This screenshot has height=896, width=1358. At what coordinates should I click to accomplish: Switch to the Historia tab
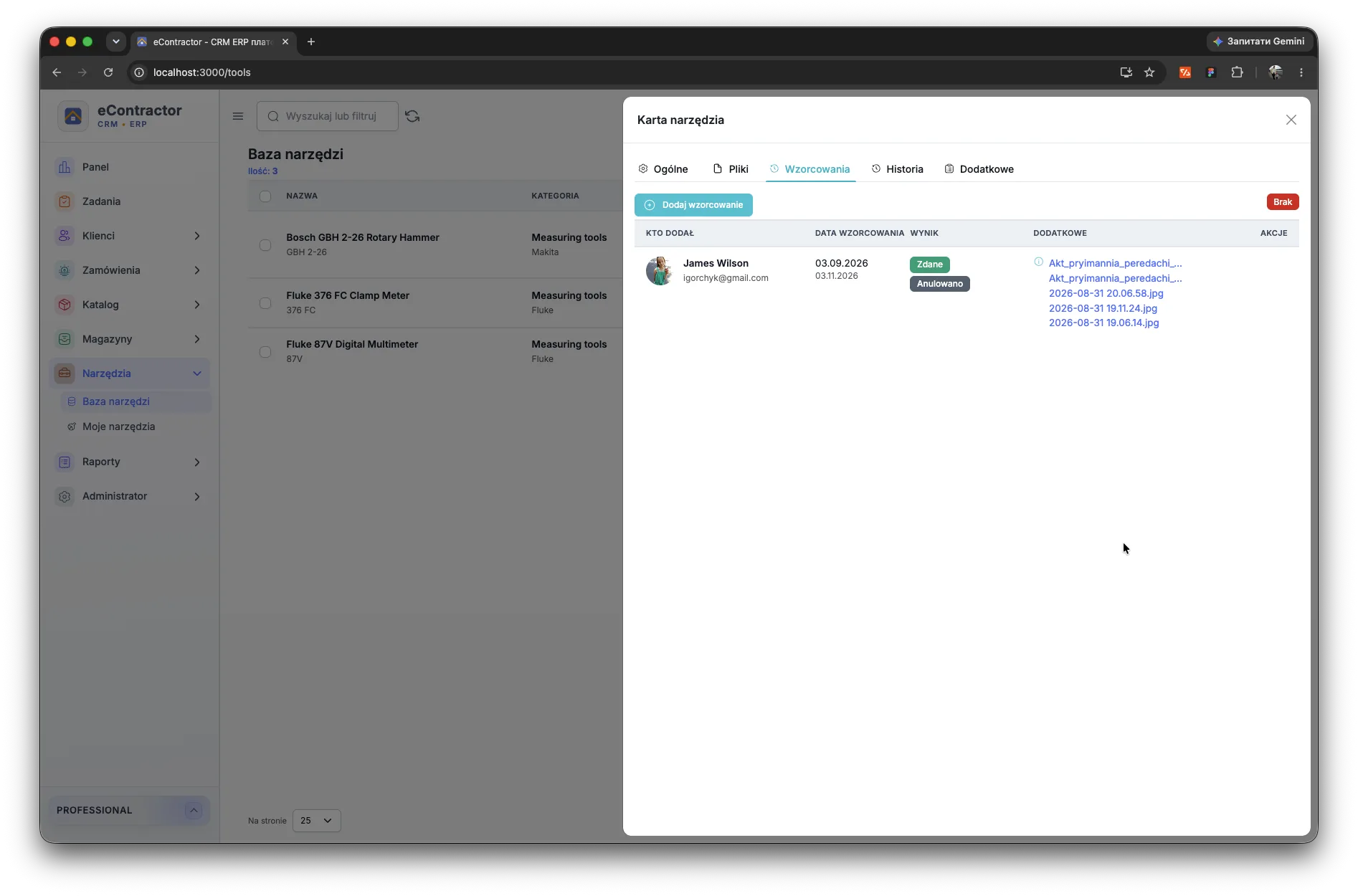pos(897,169)
